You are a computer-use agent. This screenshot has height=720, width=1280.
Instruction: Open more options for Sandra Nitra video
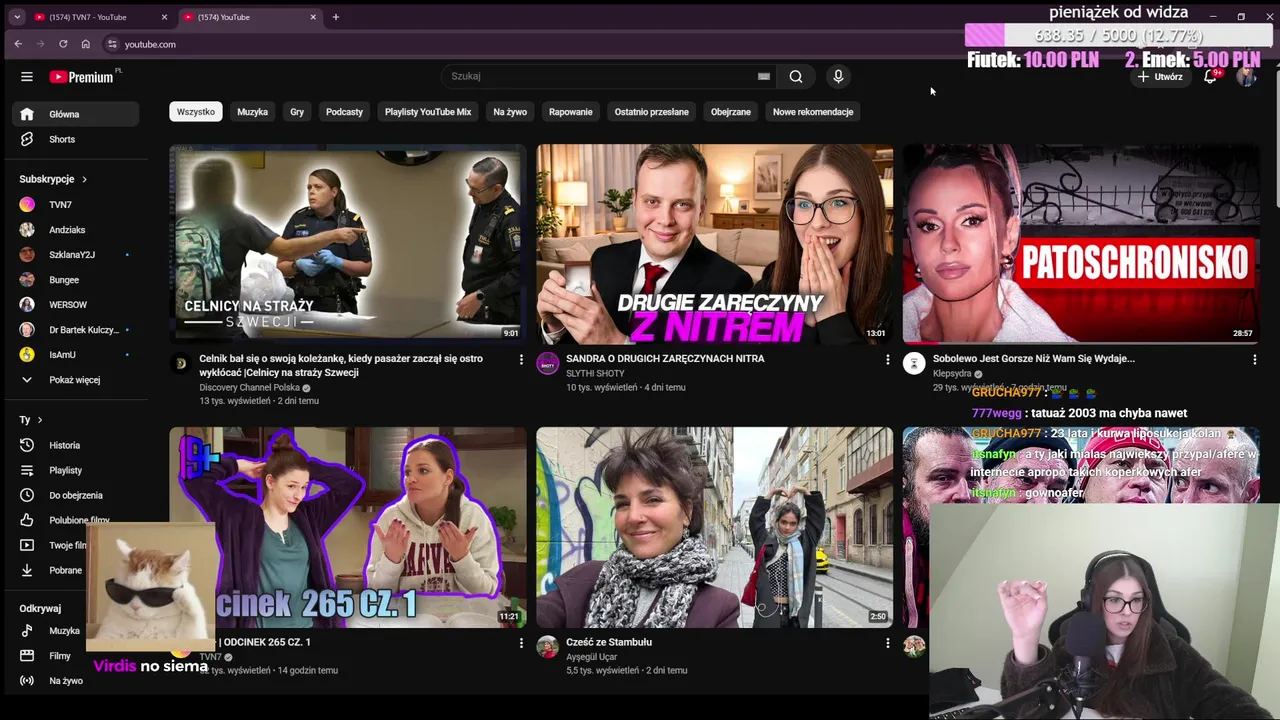[887, 359]
